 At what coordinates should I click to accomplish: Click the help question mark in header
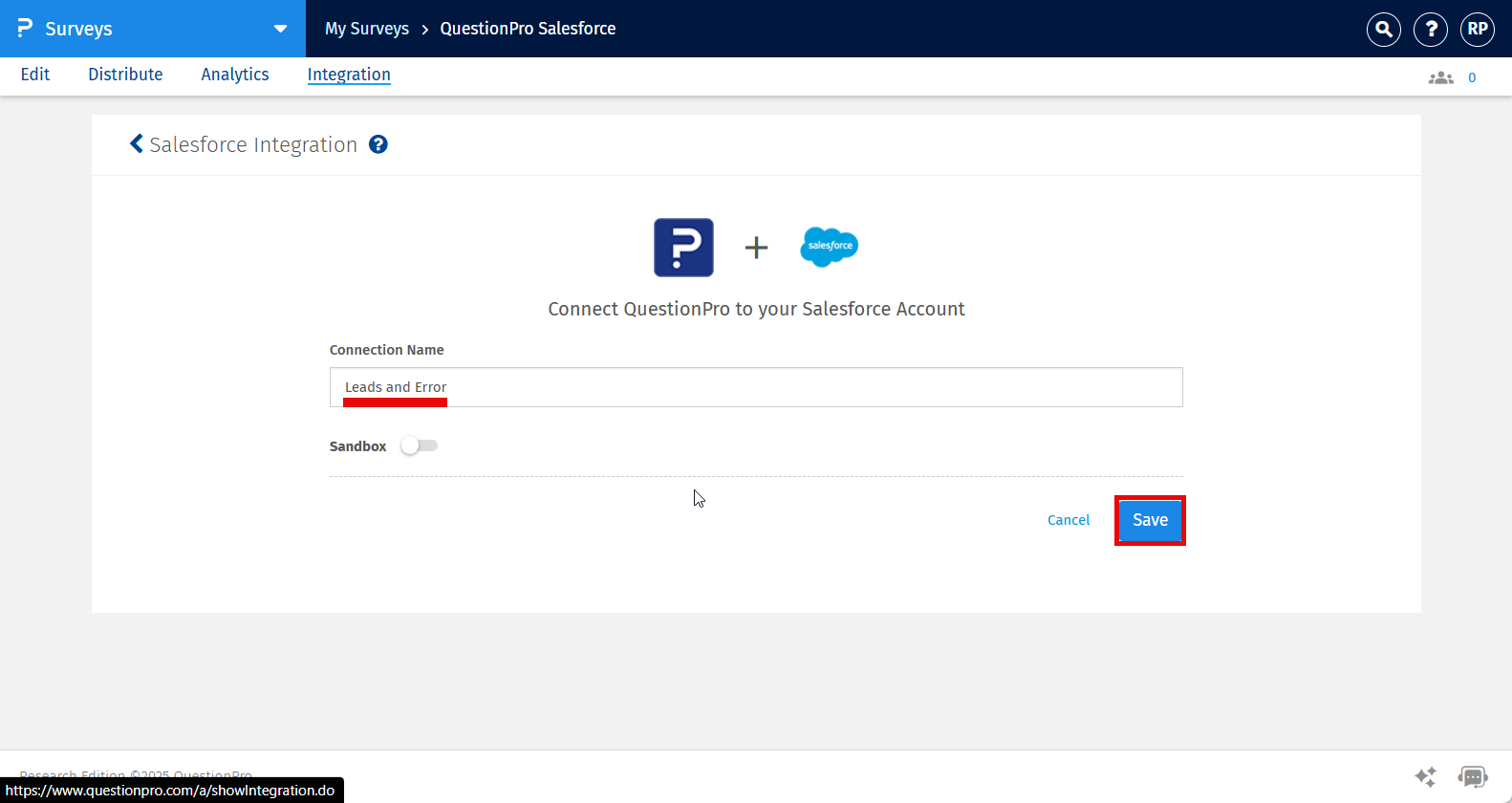pos(1431,30)
